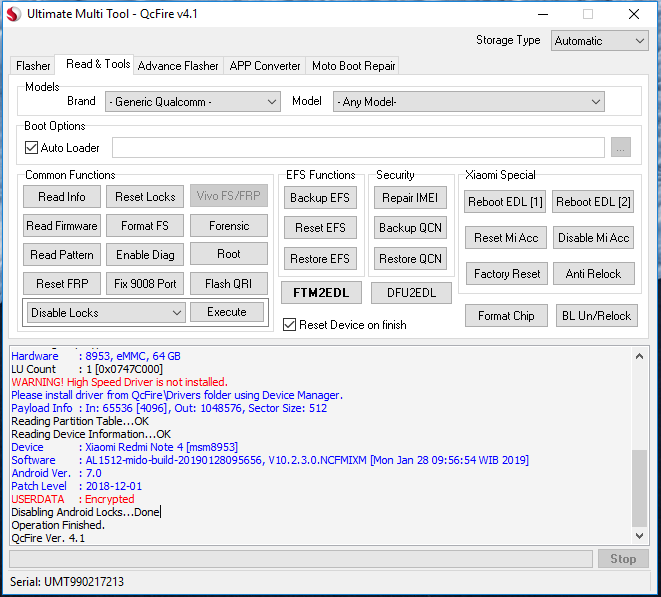
Task: Click the Xiaomi Factory Reset button
Action: click(x=507, y=274)
